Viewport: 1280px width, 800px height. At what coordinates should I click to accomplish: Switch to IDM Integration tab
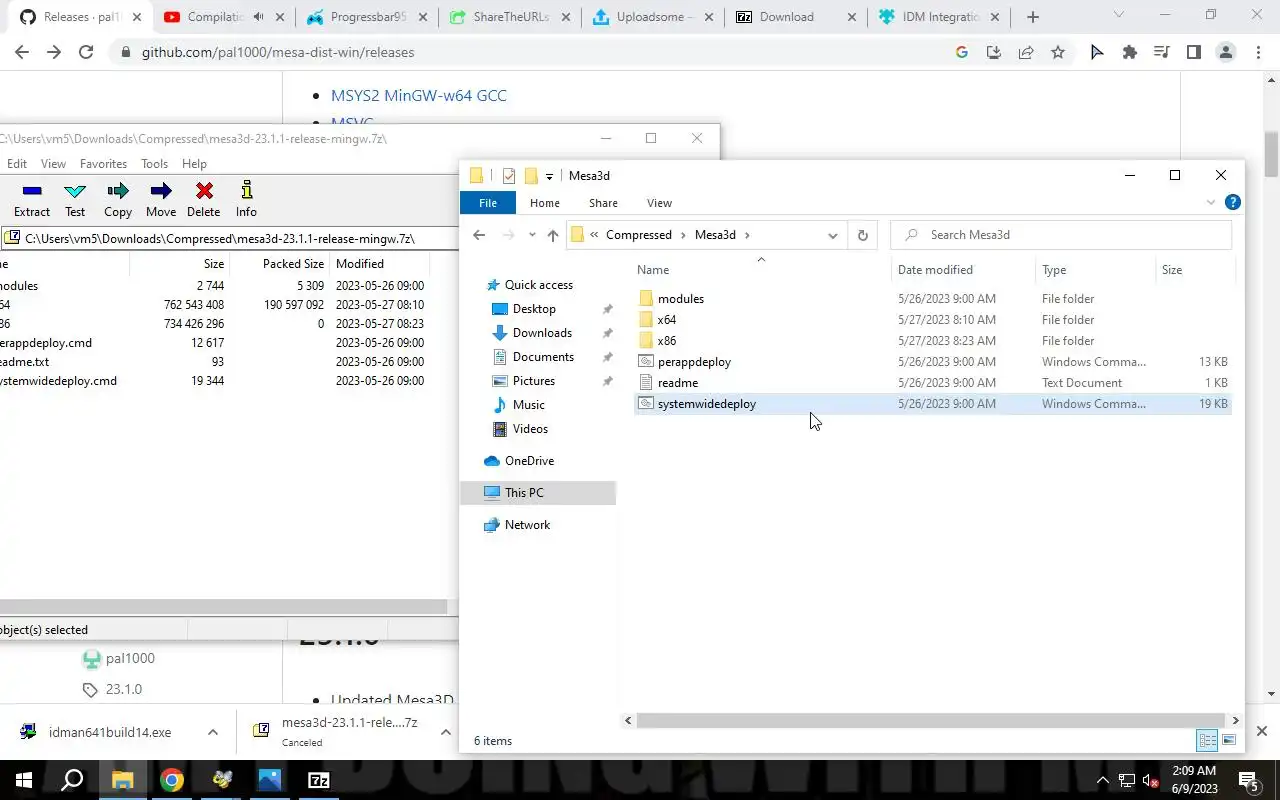click(x=940, y=17)
